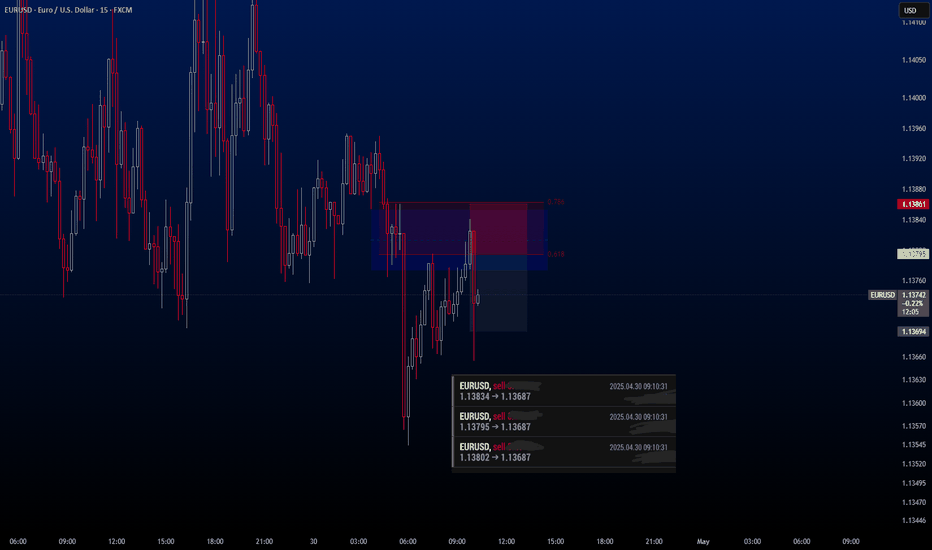This screenshot has height=550, width=932.
Task: Click the 1.13880 price axis label
Action: 914,190
